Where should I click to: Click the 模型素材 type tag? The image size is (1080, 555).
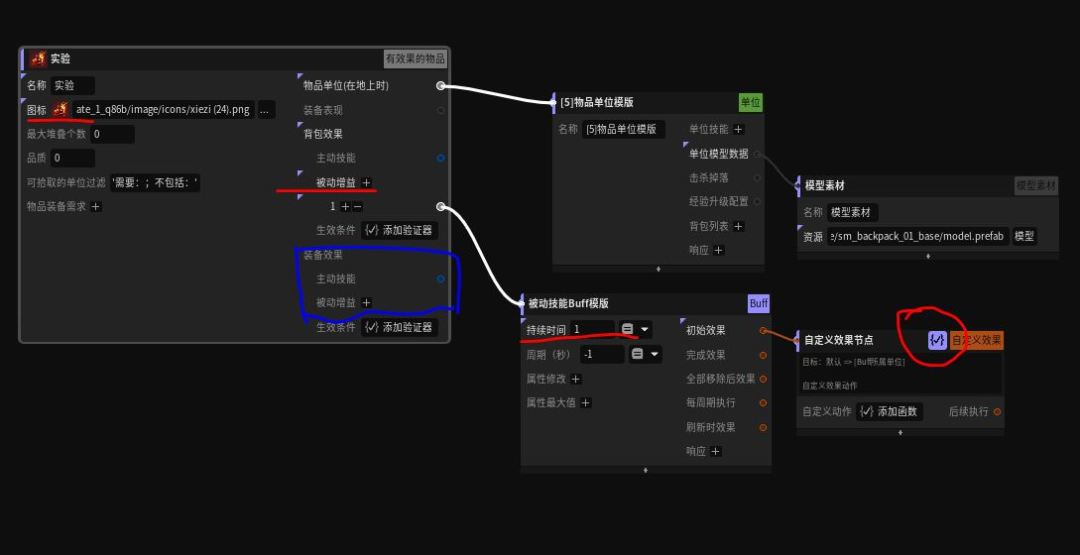[x=1036, y=186]
